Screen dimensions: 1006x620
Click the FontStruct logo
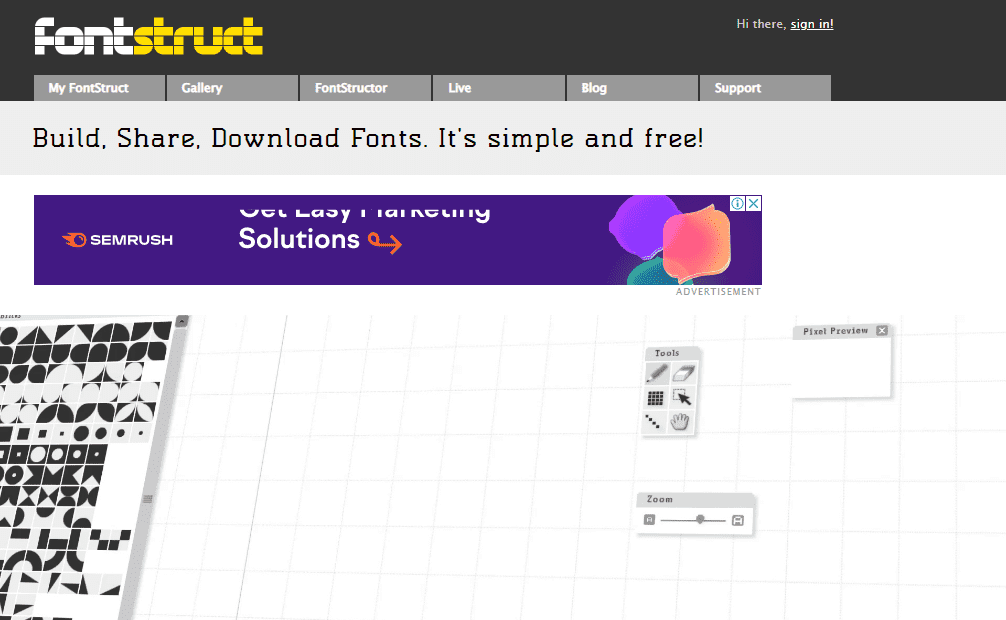[x=149, y=36]
